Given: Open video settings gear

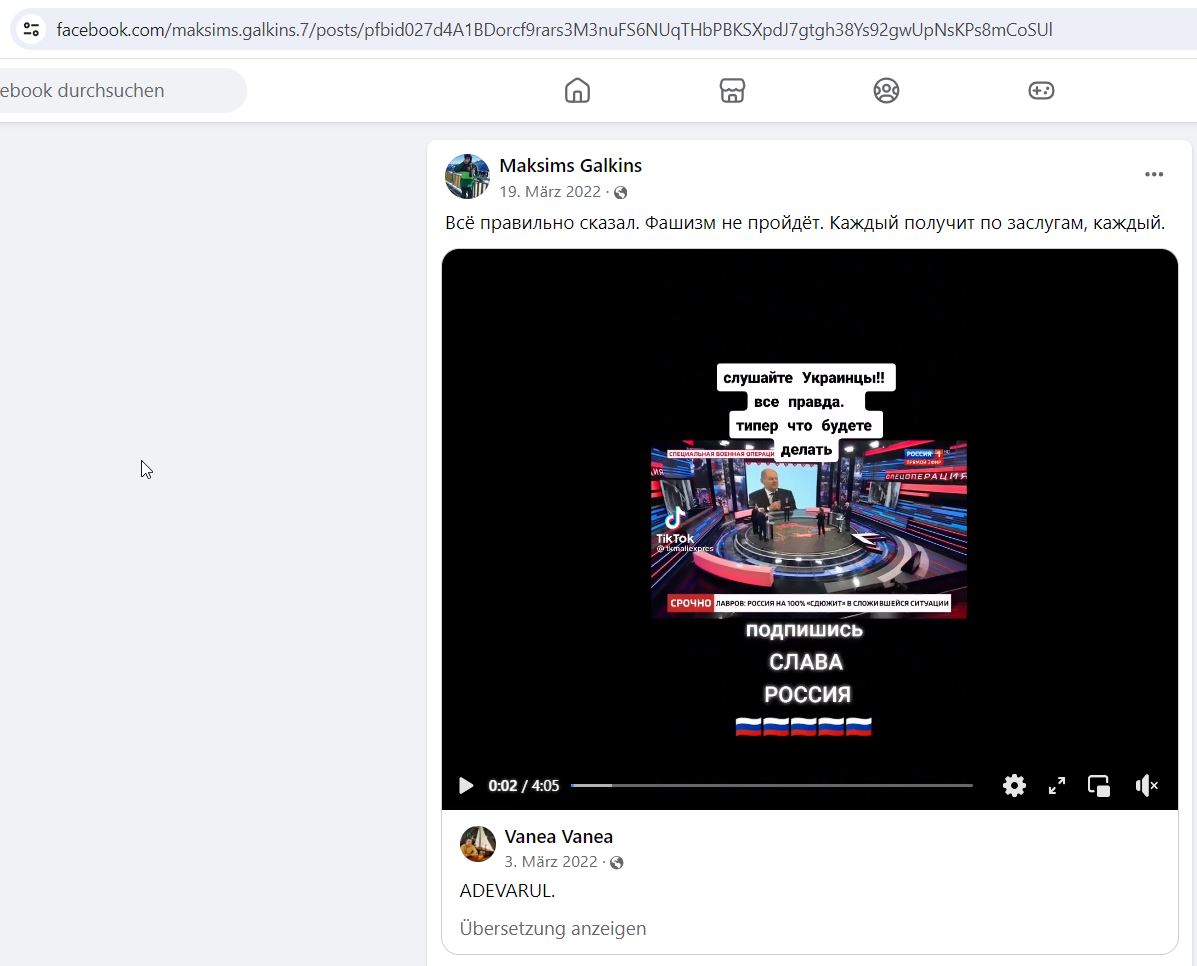Looking at the screenshot, I should (x=1014, y=786).
